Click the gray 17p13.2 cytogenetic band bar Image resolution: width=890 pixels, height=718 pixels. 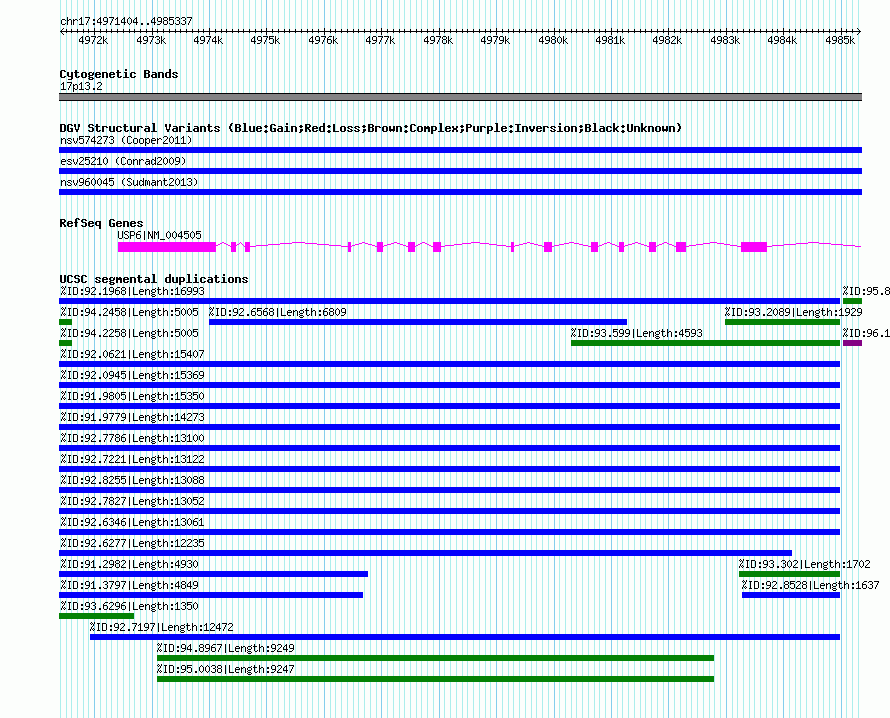[460, 97]
